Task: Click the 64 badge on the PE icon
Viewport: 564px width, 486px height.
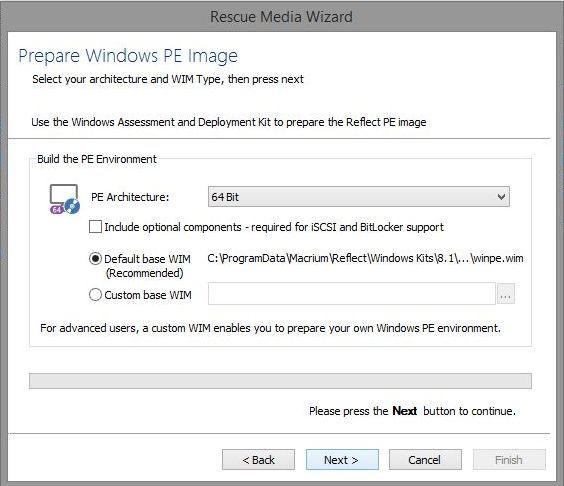Action: (56, 209)
